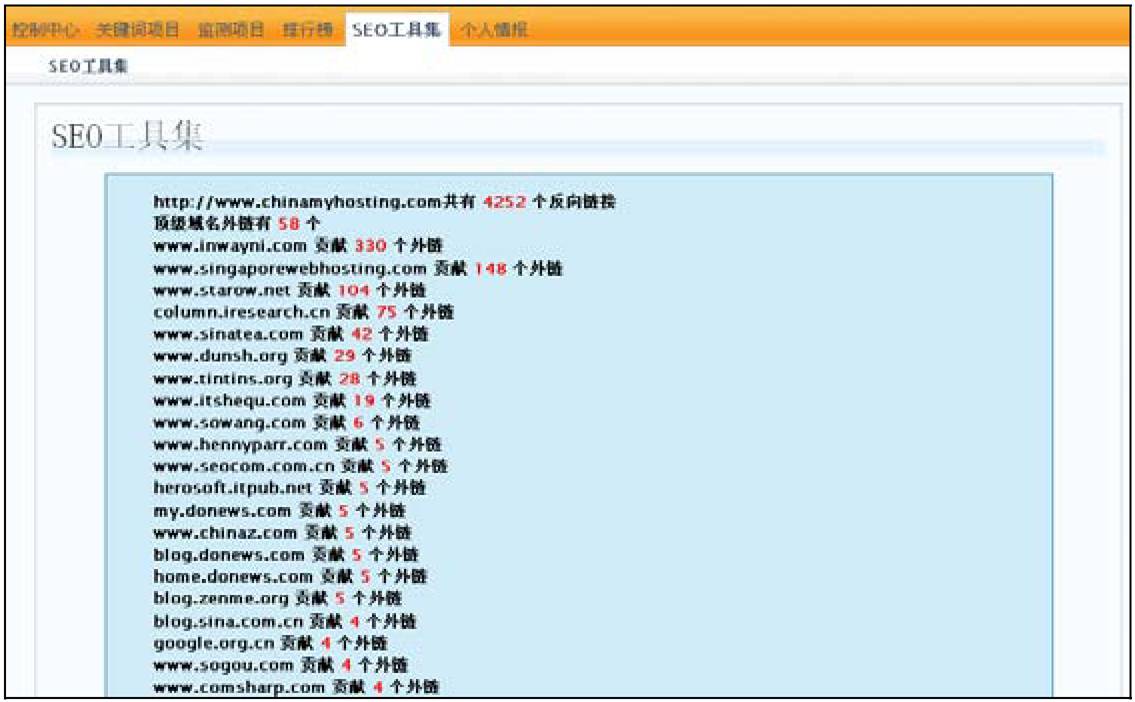Click the www.chinaz.com row
The height and width of the screenshot is (702, 1135).
pos(282,532)
